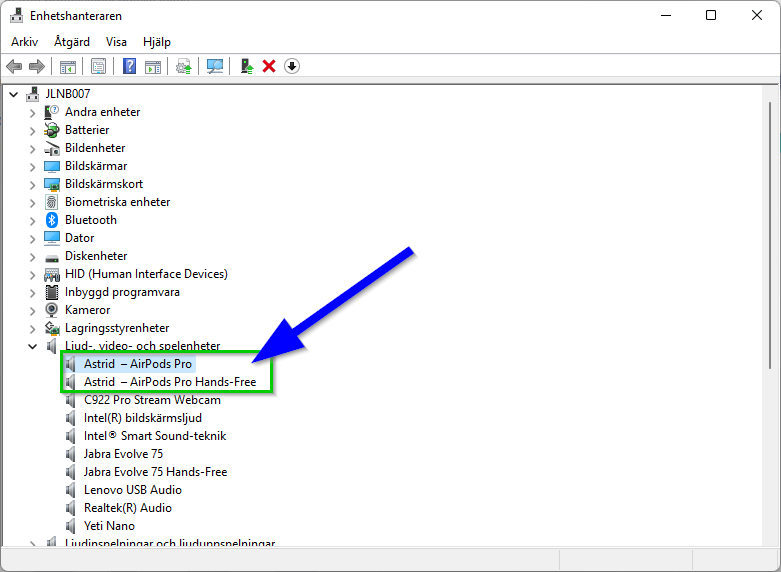Select the Yeti Nano entry
The width and height of the screenshot is (781, 572).
click(109, 526)
